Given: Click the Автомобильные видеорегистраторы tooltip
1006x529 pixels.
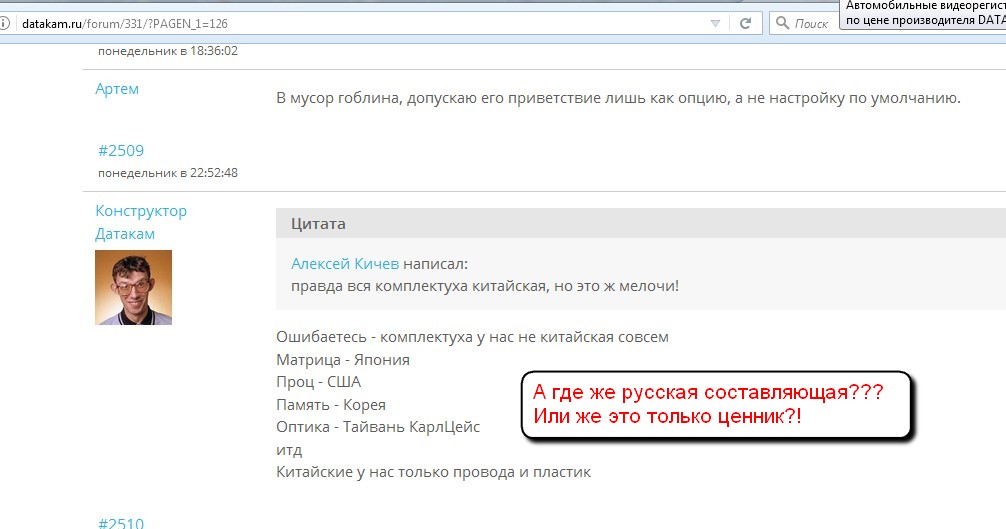Looking at the screenshot, I should [x=922, y=13].
